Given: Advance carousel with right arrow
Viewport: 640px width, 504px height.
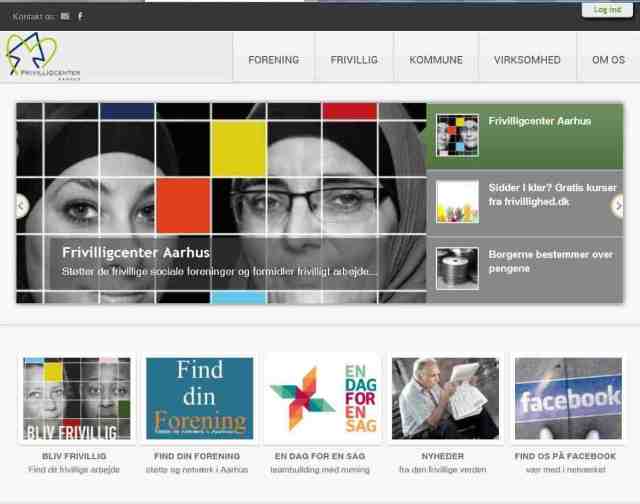Looking at the screenshot, I should 618,206.
